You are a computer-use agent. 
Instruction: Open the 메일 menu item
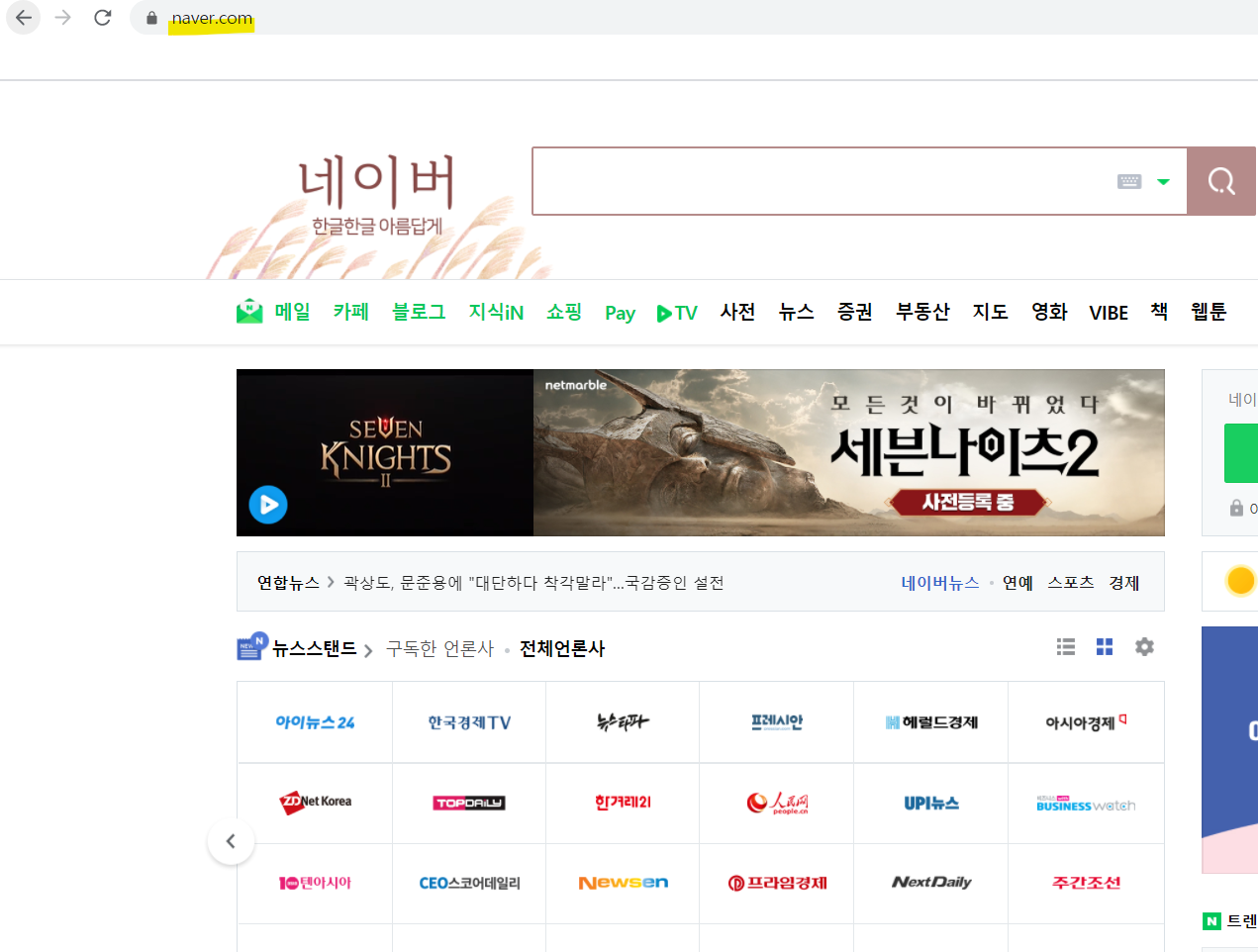click(x=292, y=312)
